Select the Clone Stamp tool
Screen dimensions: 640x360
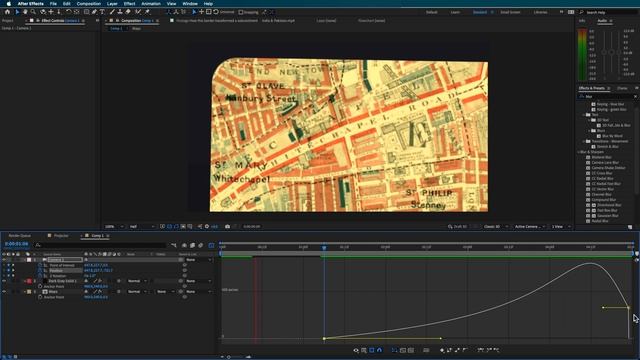[120, 12]
